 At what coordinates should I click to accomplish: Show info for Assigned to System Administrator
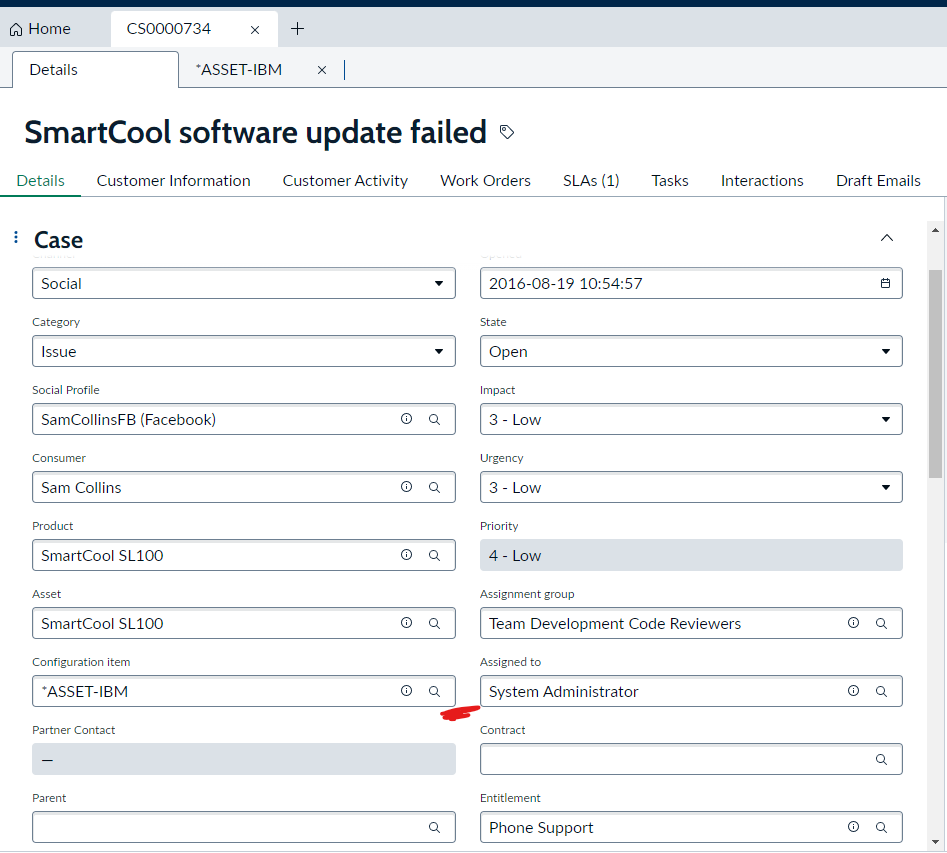tap(853, 690)
